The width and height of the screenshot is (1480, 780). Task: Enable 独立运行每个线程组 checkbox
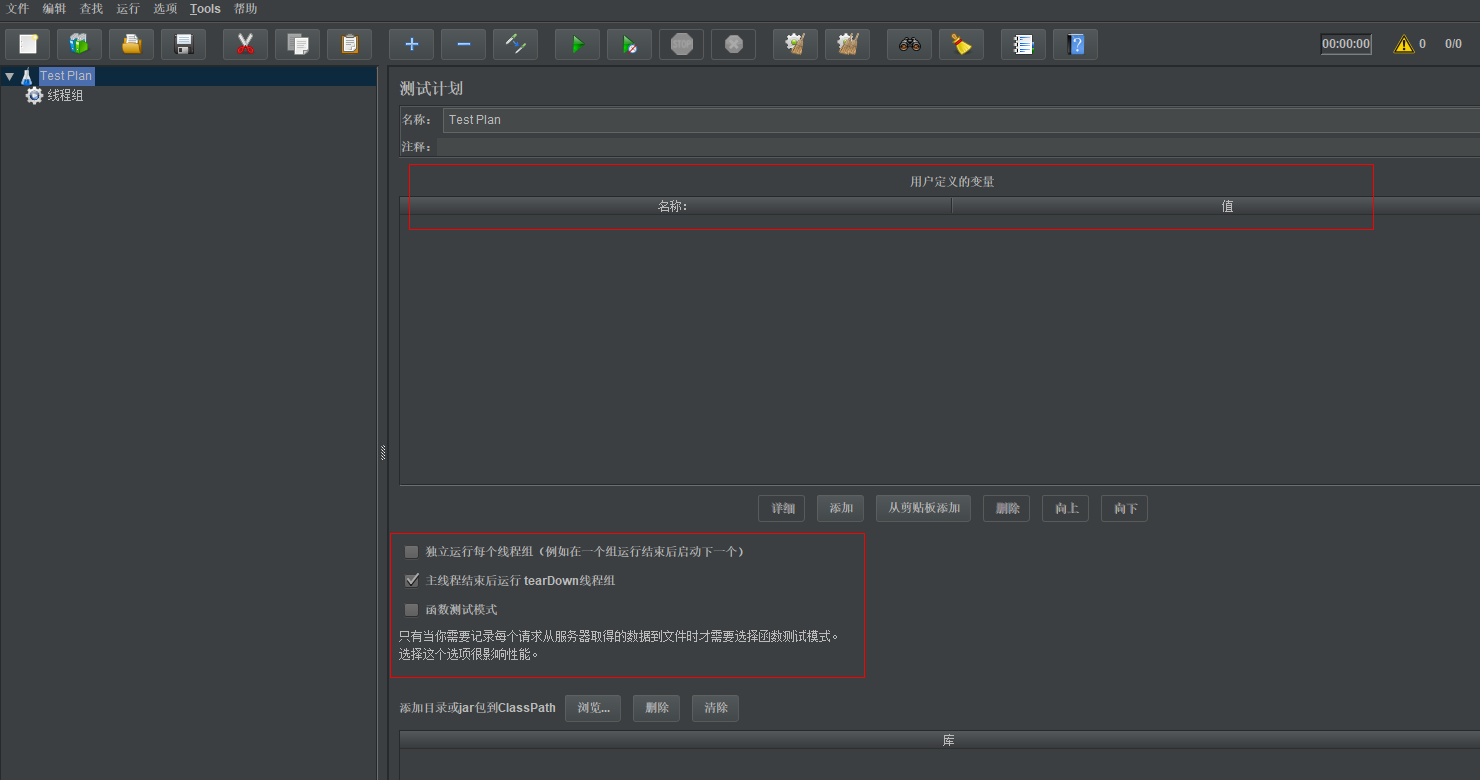point(411,552)
